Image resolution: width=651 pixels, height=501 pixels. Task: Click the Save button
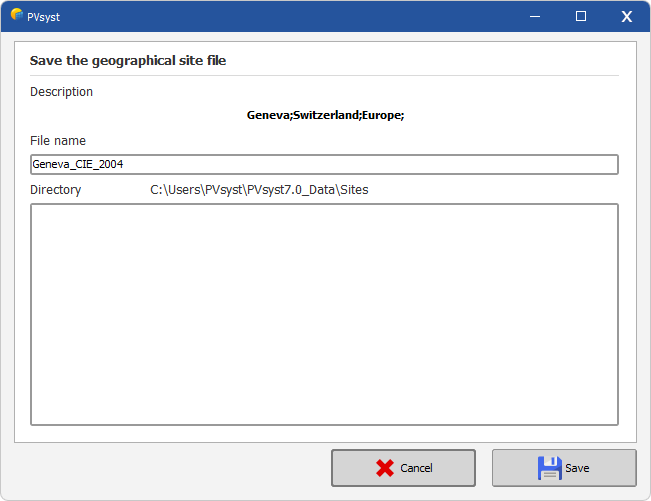click(x=564, y=468)
